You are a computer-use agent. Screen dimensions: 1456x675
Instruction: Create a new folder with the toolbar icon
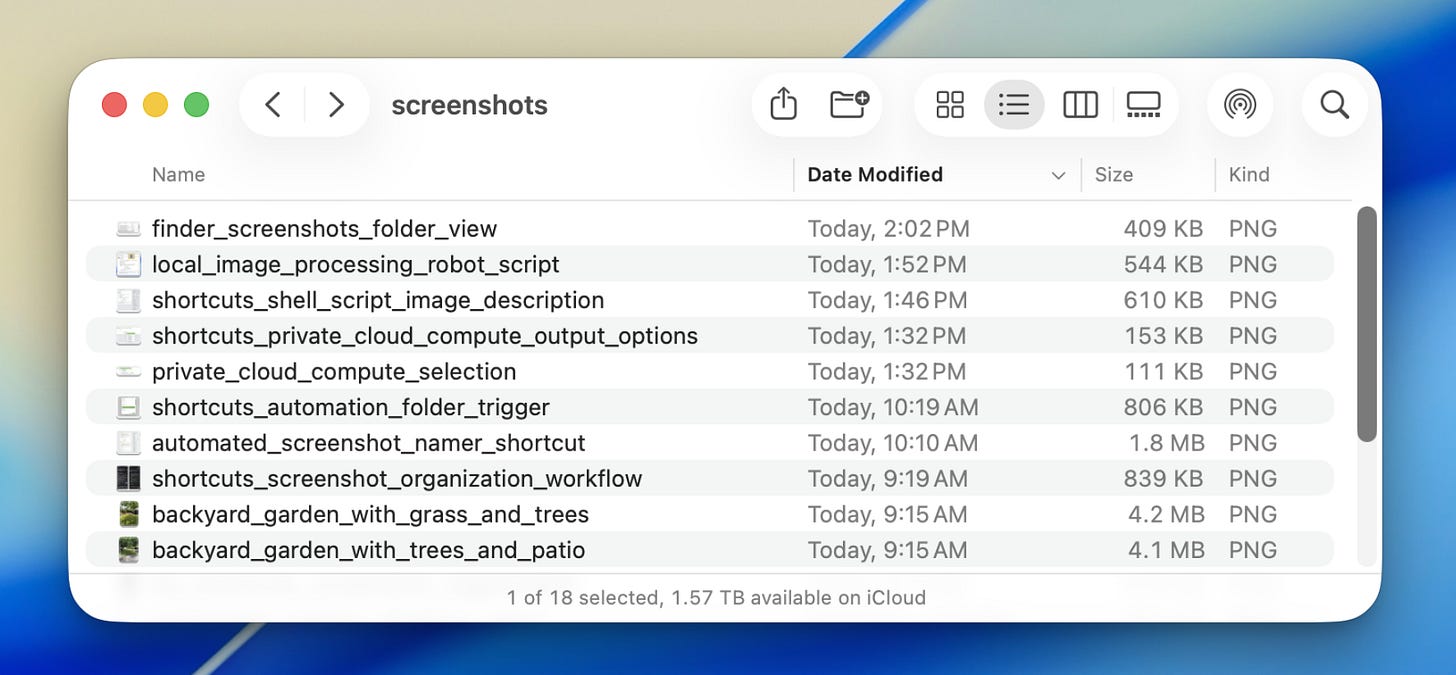(850, 104)
